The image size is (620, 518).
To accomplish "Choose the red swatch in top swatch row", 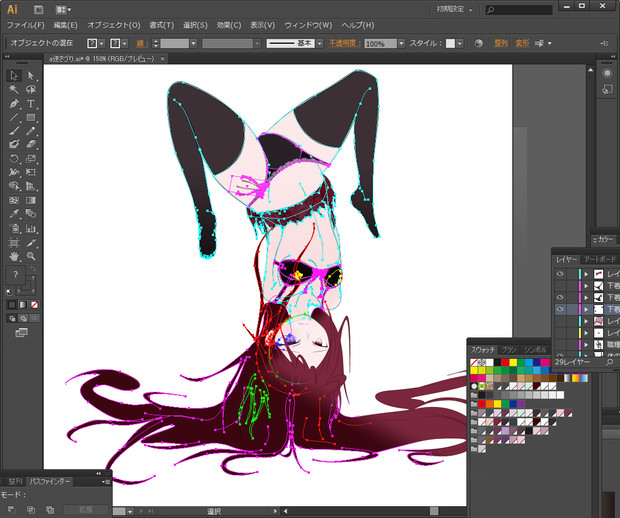I will [x=505, y=362].
